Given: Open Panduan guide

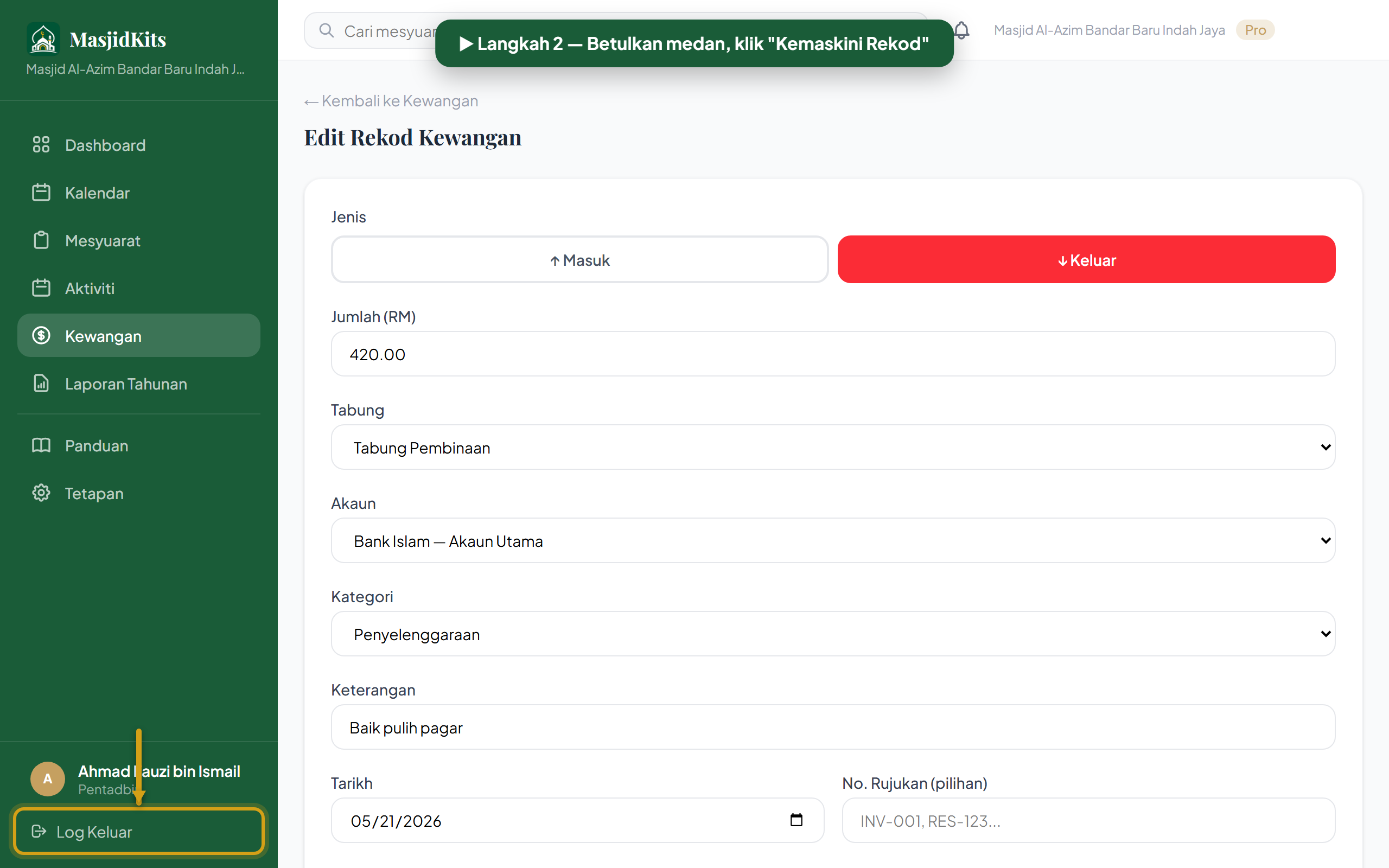Looking at the screenshot, I should click(x=139, y=445).
